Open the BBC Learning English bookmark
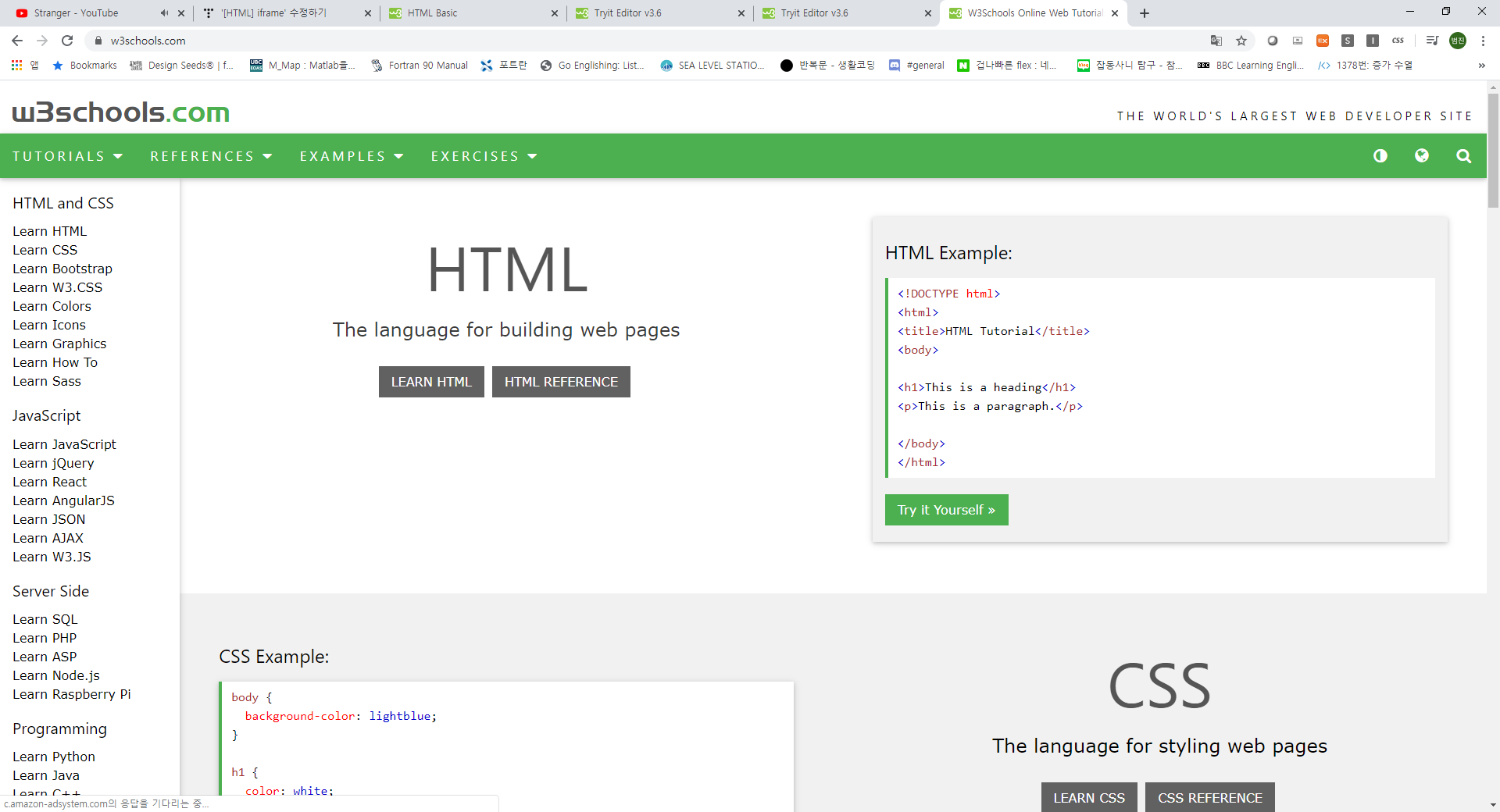Screen dimensions: 1500x812 click(x=1251, y=66)
